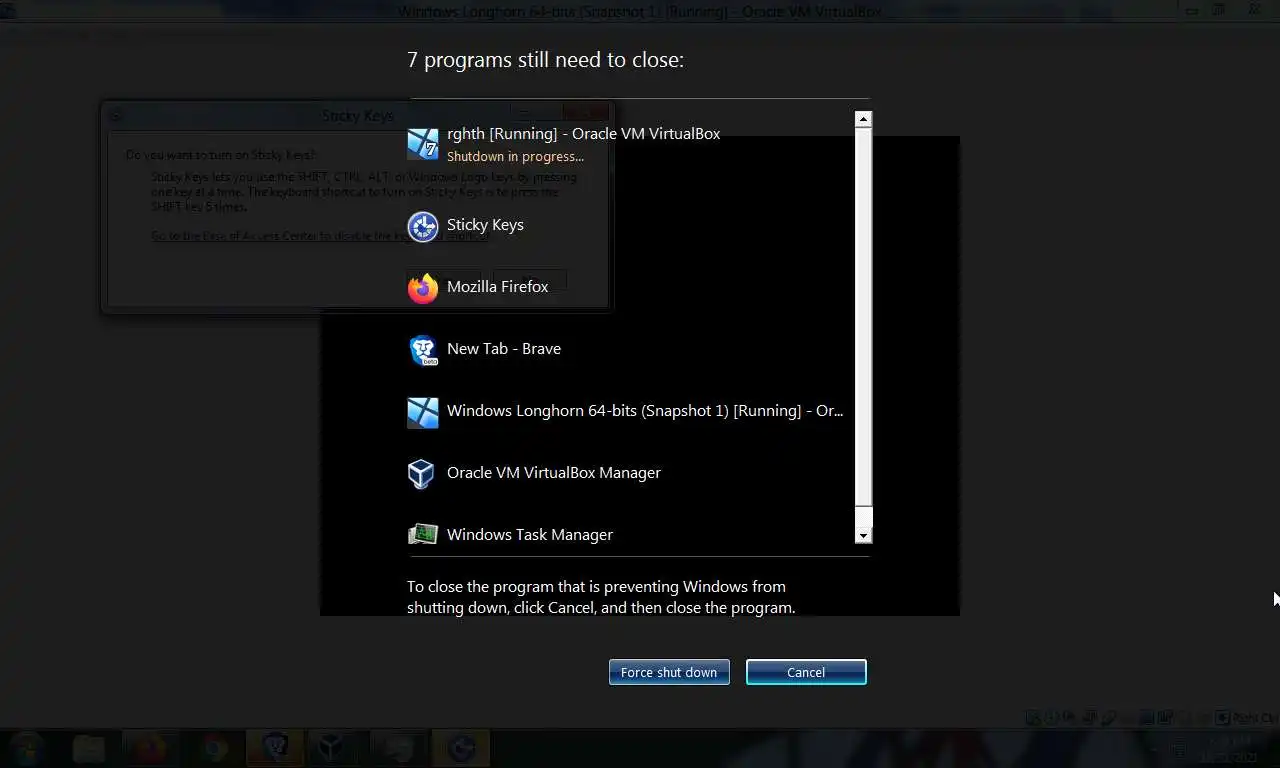Click the dimmed File Explorer taskbar icon
The width and height of the screenshot is (1280, 768).
coord(89,748)
